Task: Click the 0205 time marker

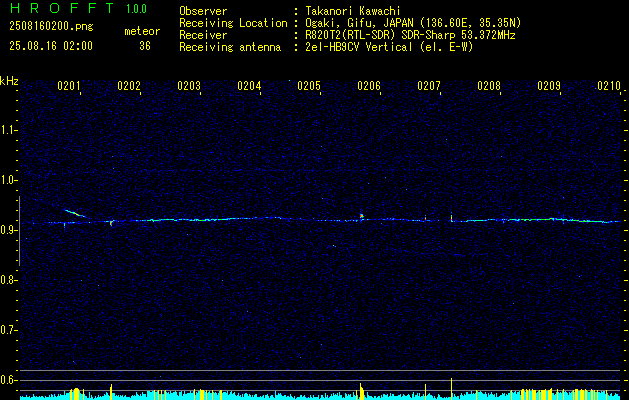Action: (x=309, y=86)
